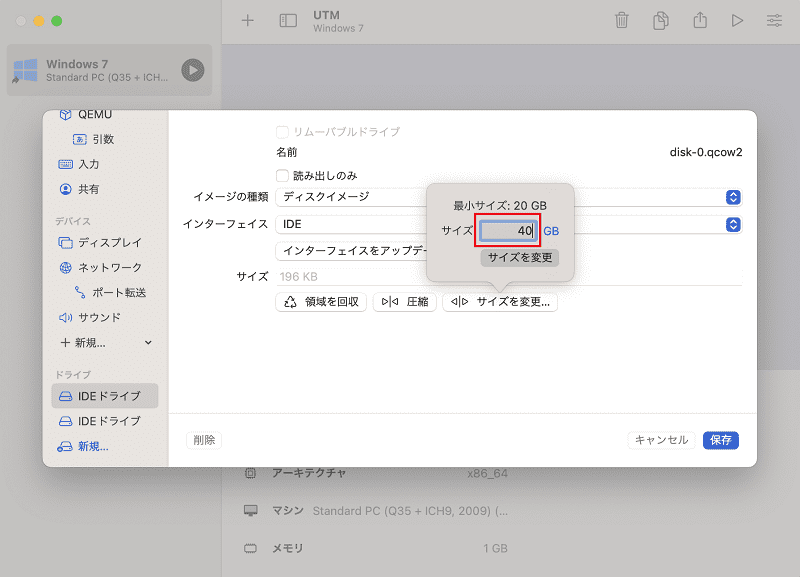Click the 196 KB size value

click(298, 277)
